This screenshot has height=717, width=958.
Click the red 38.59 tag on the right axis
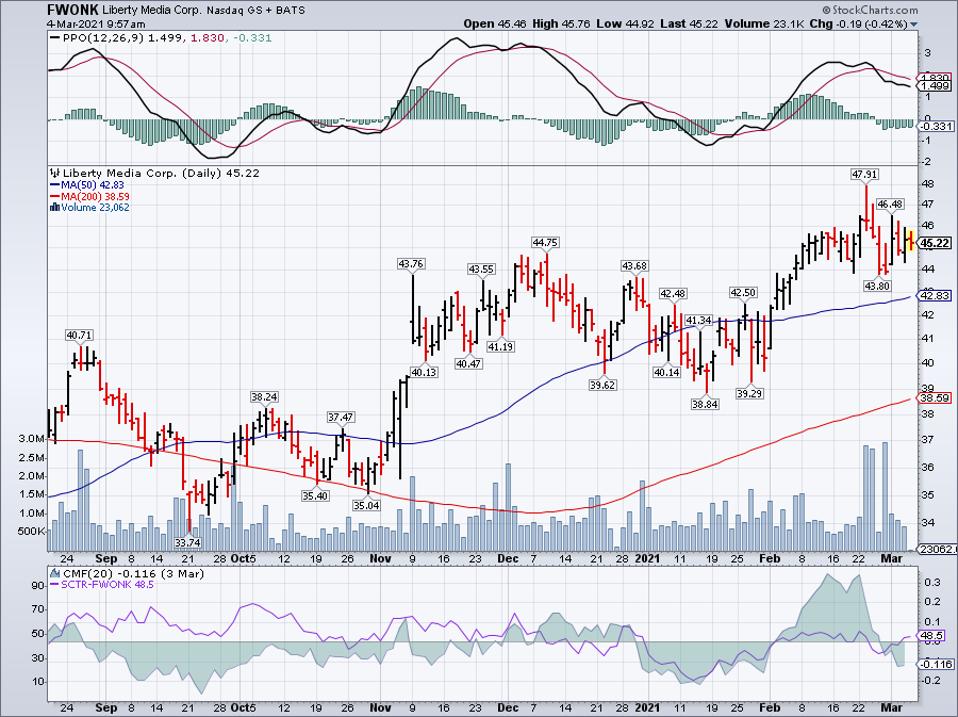click(x=935, y=398)
